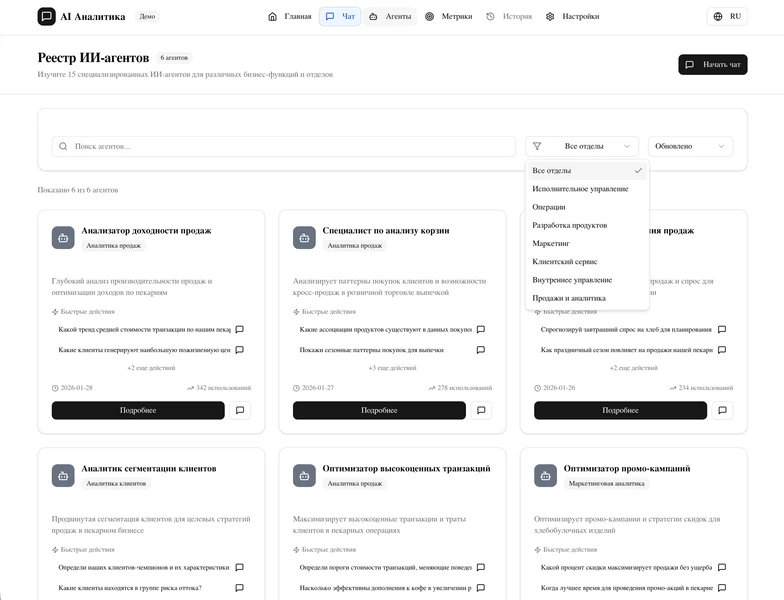Chat icon for 'Покажи сезонные паттерны' action
This screenshot has height=600, width=784.
(481, 350)
